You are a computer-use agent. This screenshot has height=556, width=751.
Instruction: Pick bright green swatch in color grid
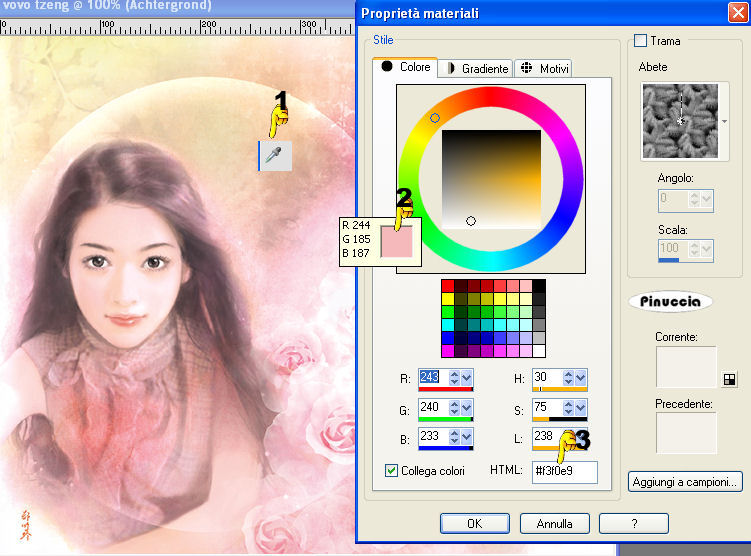(448, 312)
